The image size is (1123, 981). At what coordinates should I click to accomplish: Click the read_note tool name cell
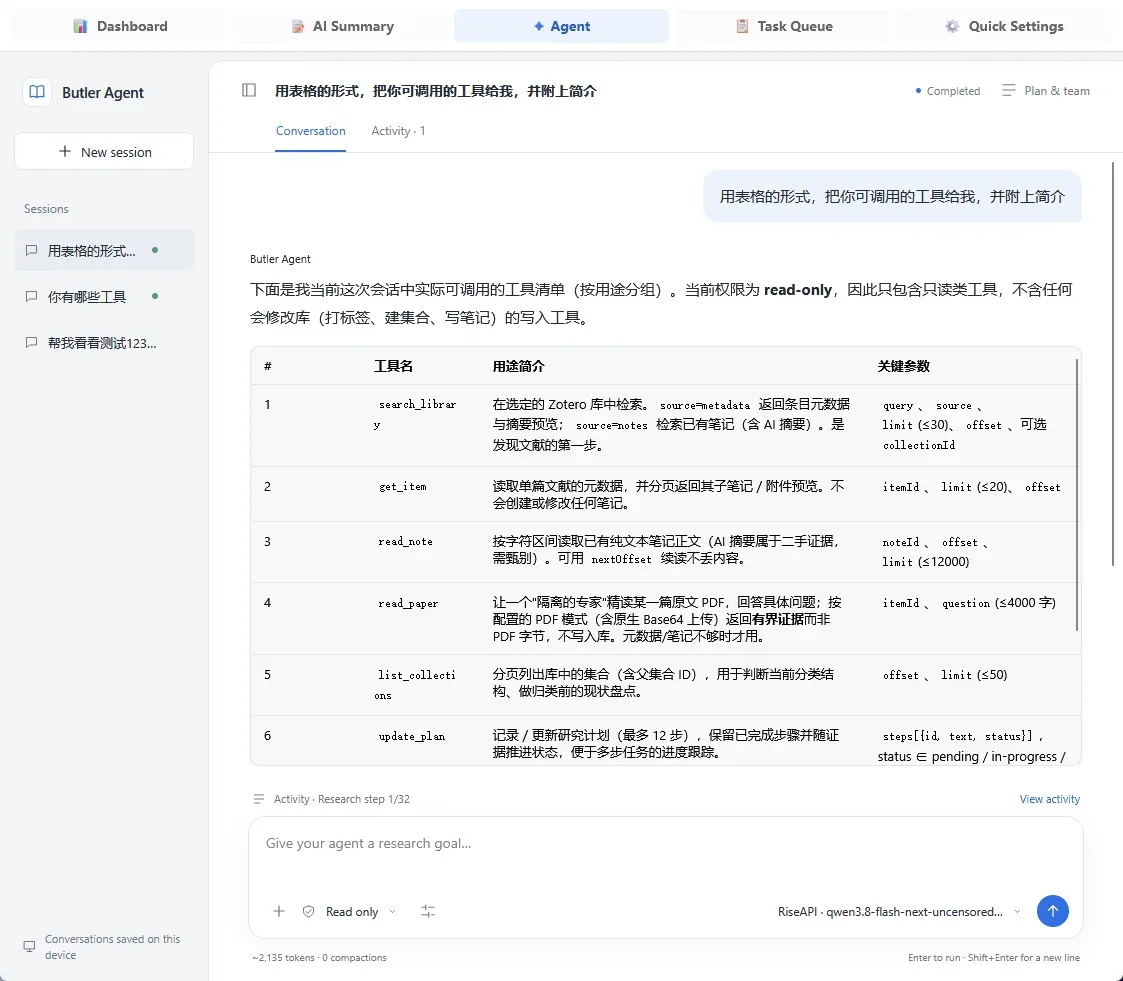point(405,542)
